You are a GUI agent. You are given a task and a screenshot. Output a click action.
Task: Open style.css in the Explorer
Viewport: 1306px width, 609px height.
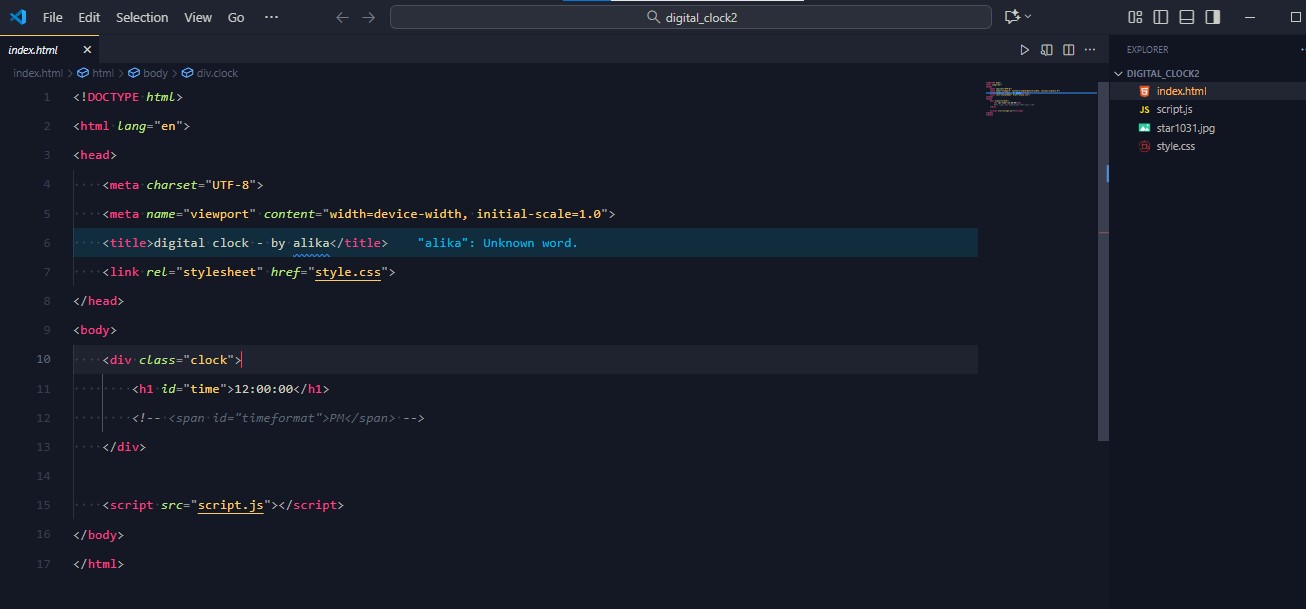[x=1175, y=146]
